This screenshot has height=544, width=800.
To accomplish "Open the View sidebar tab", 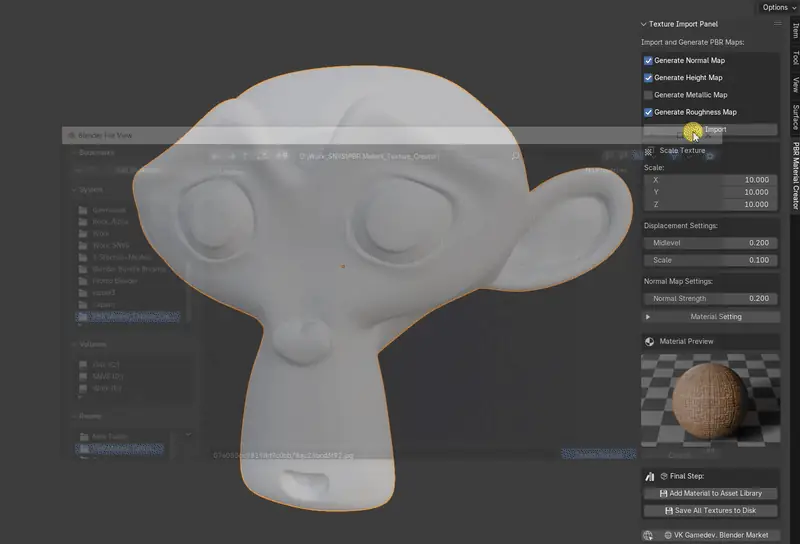I will coord(795,85).
